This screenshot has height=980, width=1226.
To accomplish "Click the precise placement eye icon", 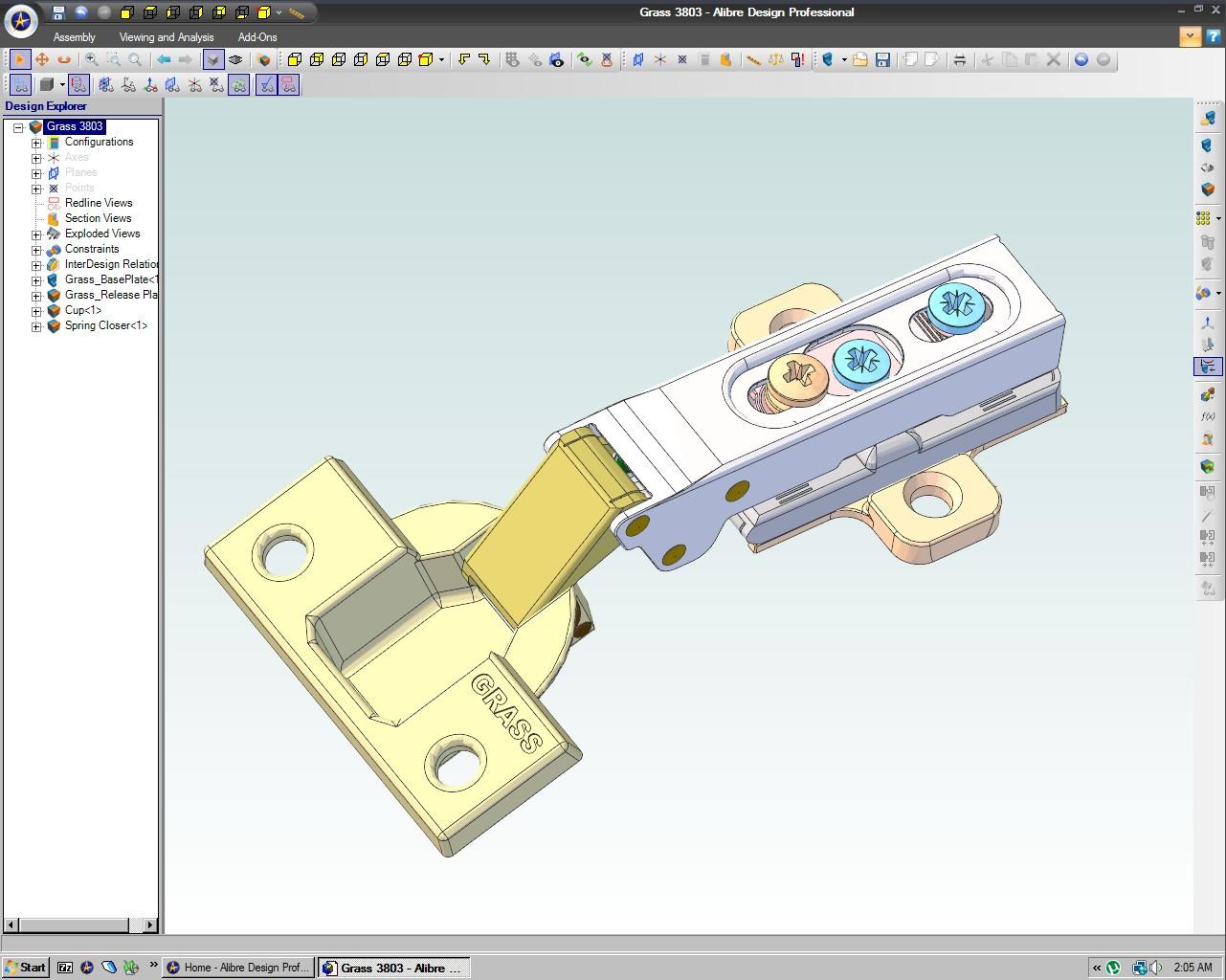I will 557,59.
